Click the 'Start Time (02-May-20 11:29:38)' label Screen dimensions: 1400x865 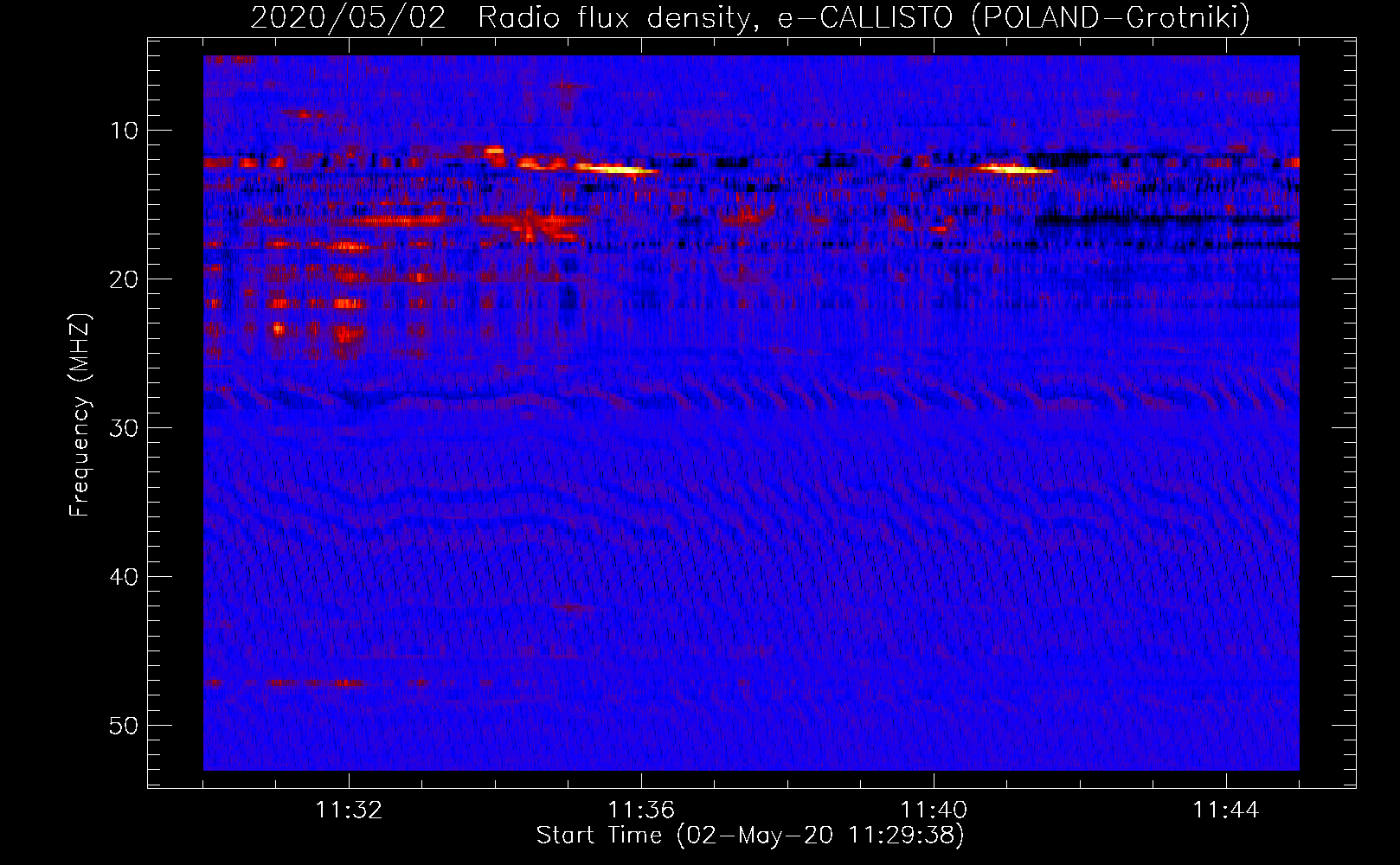[750, 836]
